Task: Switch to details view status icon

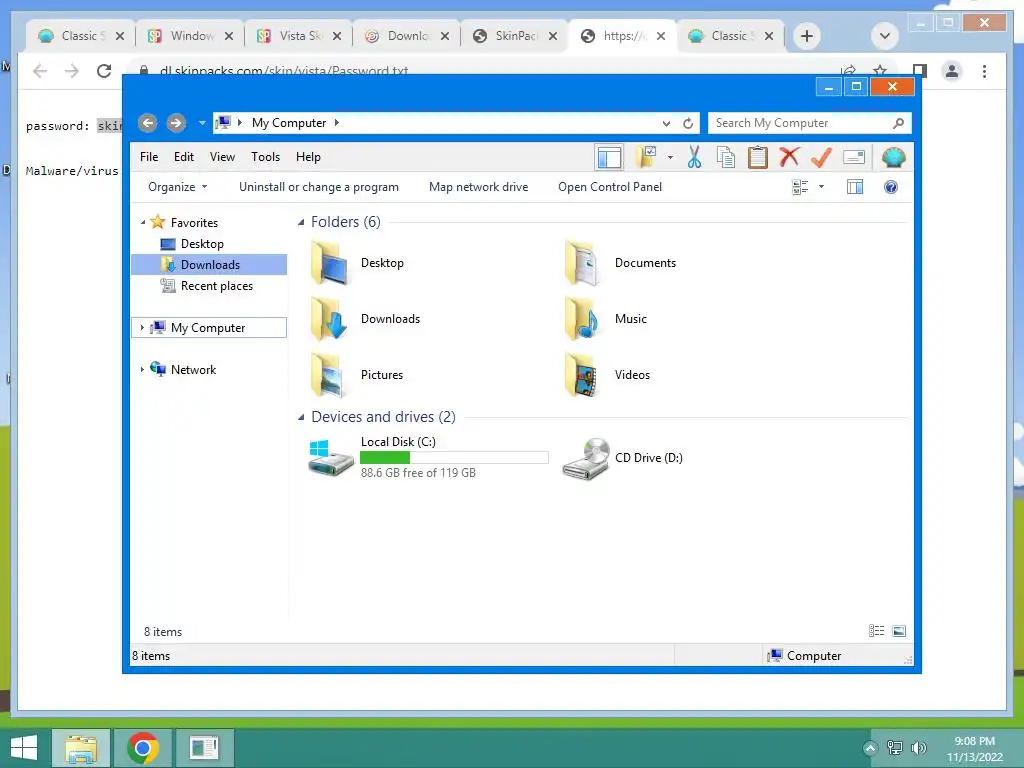Action: [876, 631]
